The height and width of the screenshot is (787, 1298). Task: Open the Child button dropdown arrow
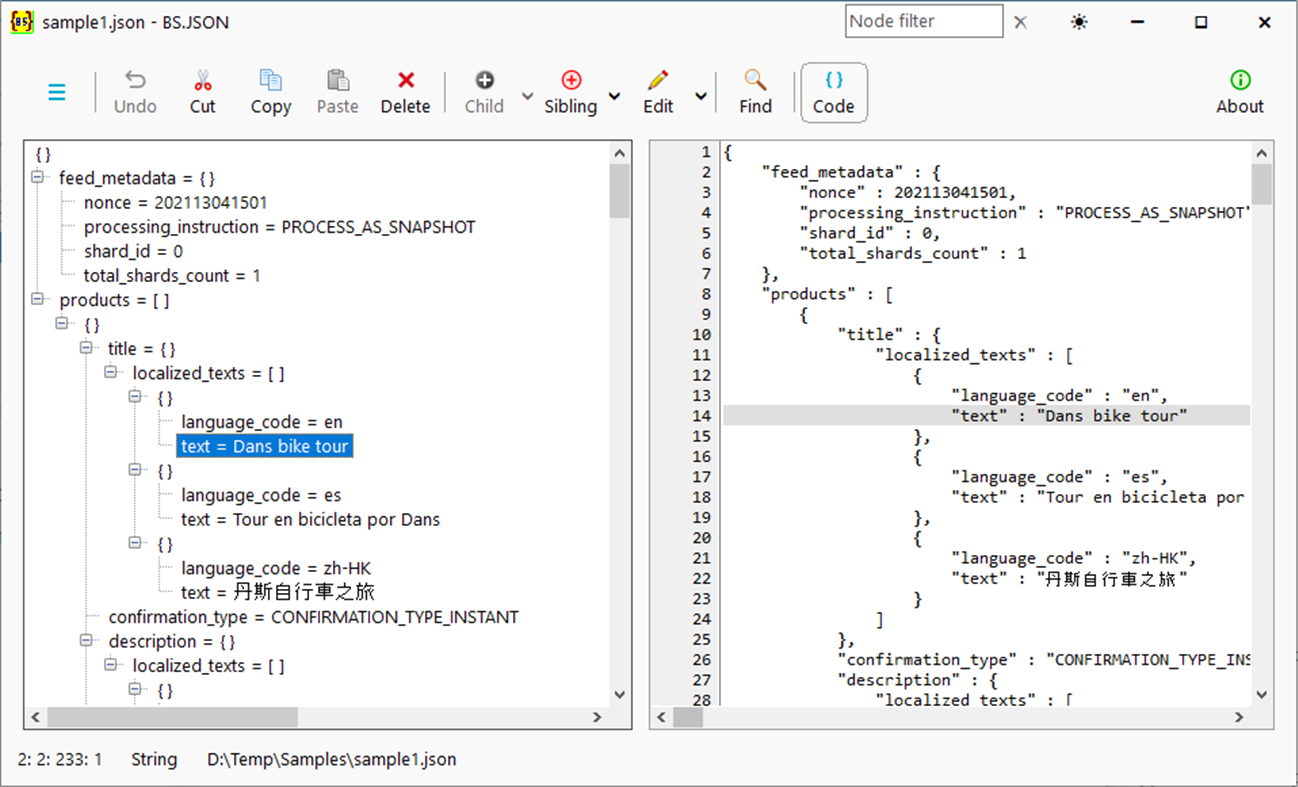point(527,96)
